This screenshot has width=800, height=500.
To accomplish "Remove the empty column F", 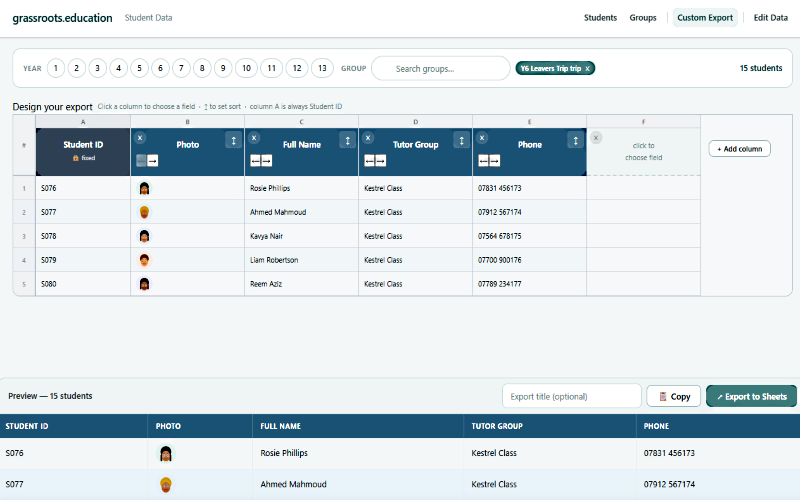I will pyautogui.click(x=595, y=138).
